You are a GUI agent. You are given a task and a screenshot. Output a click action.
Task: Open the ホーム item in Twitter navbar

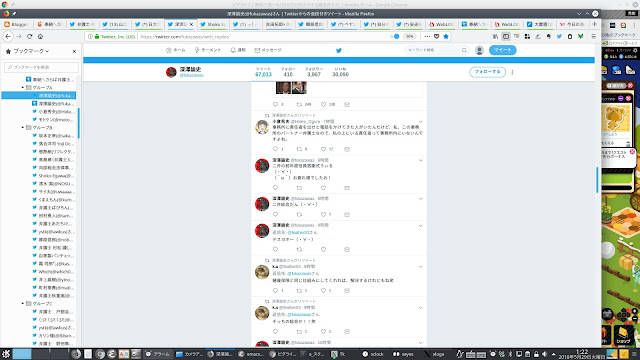[176, 50]
